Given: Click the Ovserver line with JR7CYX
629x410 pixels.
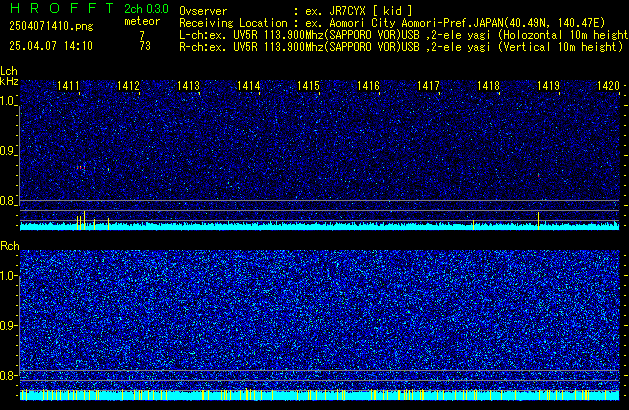Looking at the screenshot, I should pos(296,11).
